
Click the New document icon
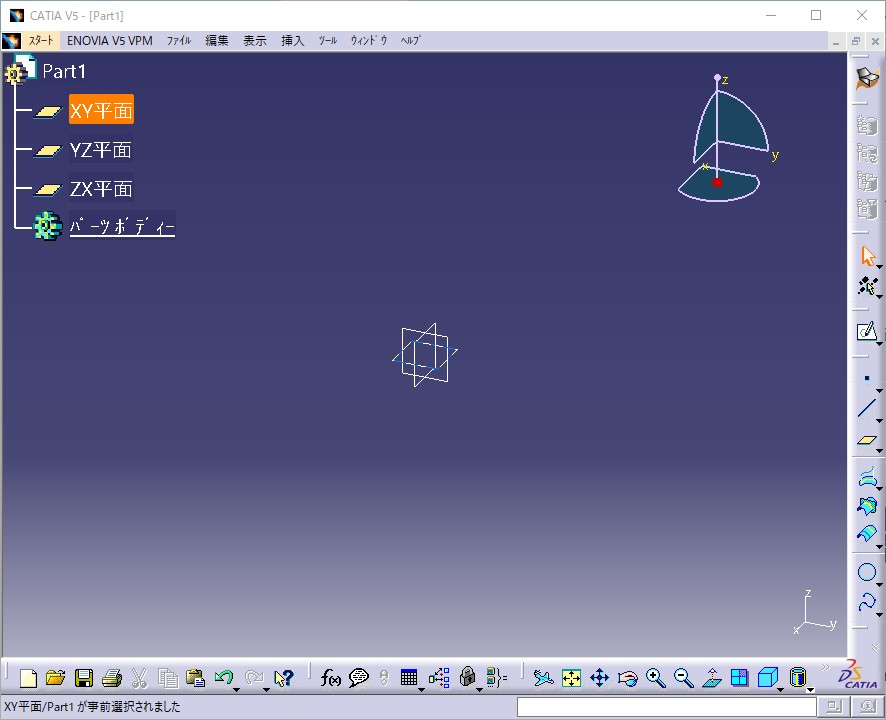coord(28,678)
